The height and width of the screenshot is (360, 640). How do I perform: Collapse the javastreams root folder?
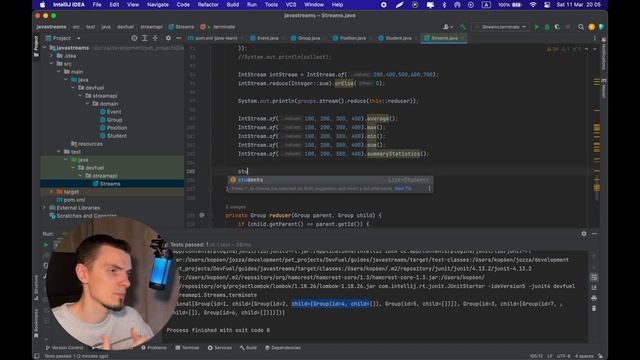pos(44,48)
